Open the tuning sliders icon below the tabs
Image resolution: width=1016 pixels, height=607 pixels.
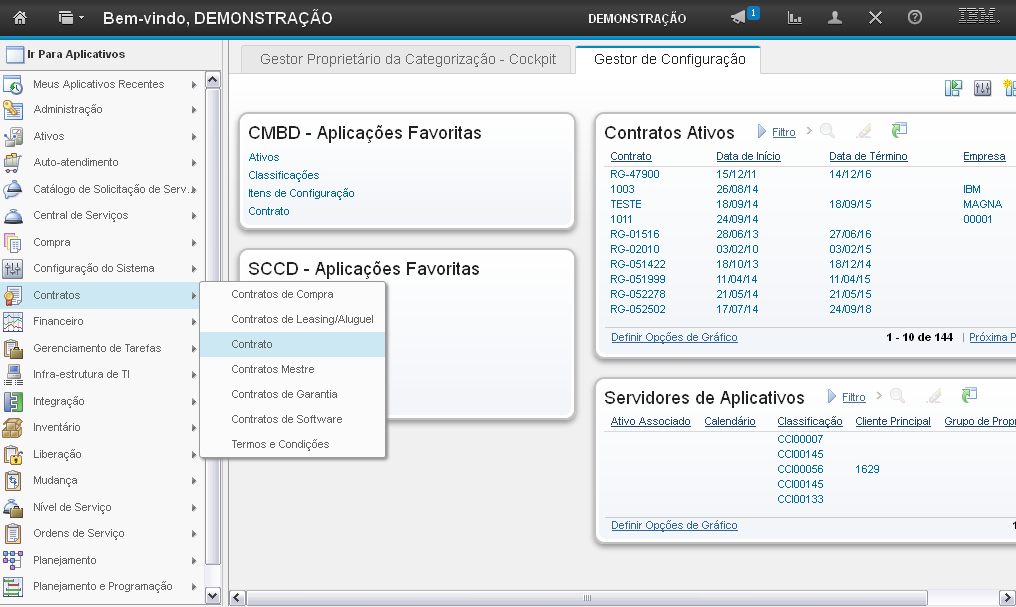[982, 88]
